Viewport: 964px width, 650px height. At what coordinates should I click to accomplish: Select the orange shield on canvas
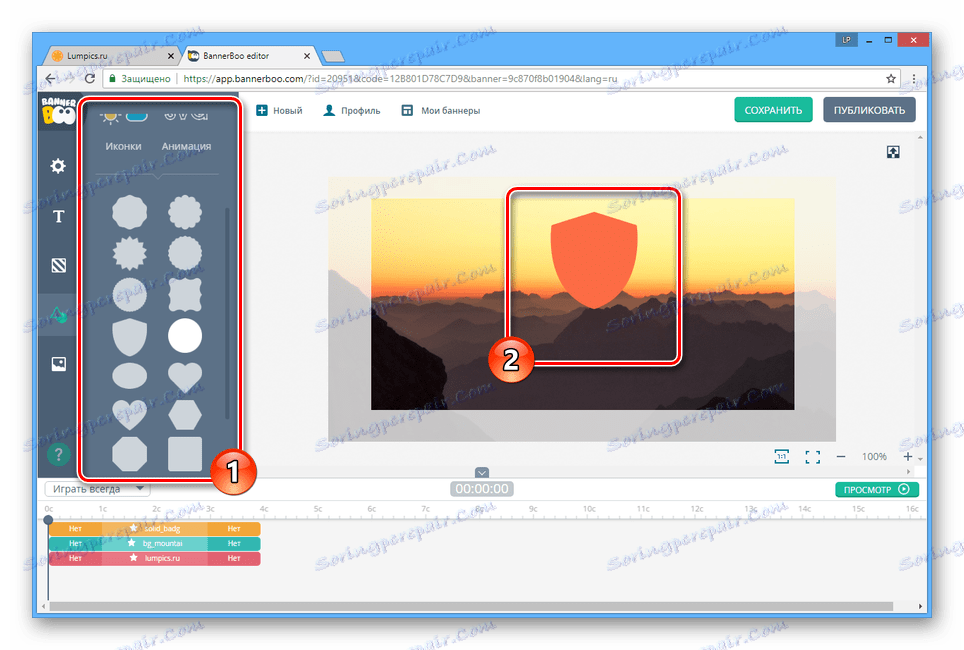(594, 260)
